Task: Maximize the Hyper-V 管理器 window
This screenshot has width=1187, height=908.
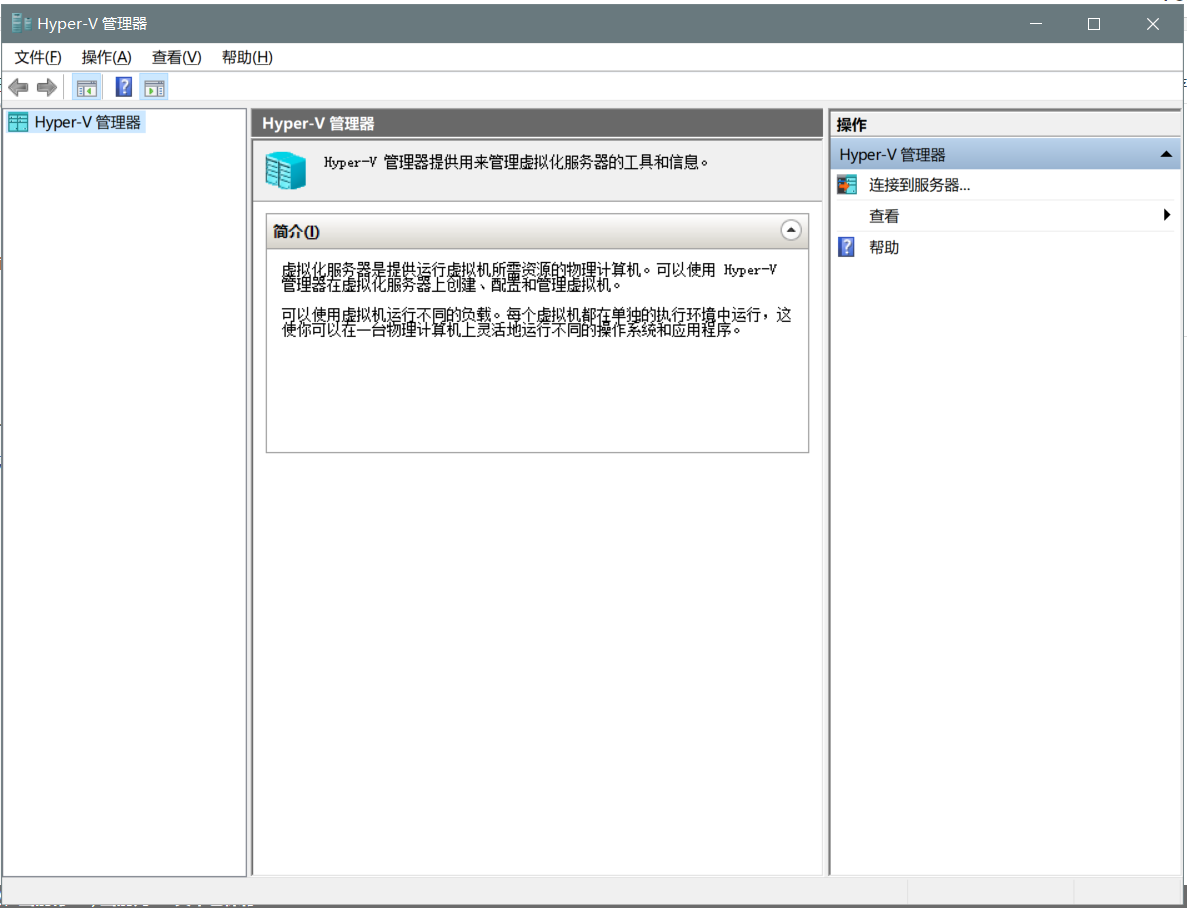Action: coord(1094,24)
